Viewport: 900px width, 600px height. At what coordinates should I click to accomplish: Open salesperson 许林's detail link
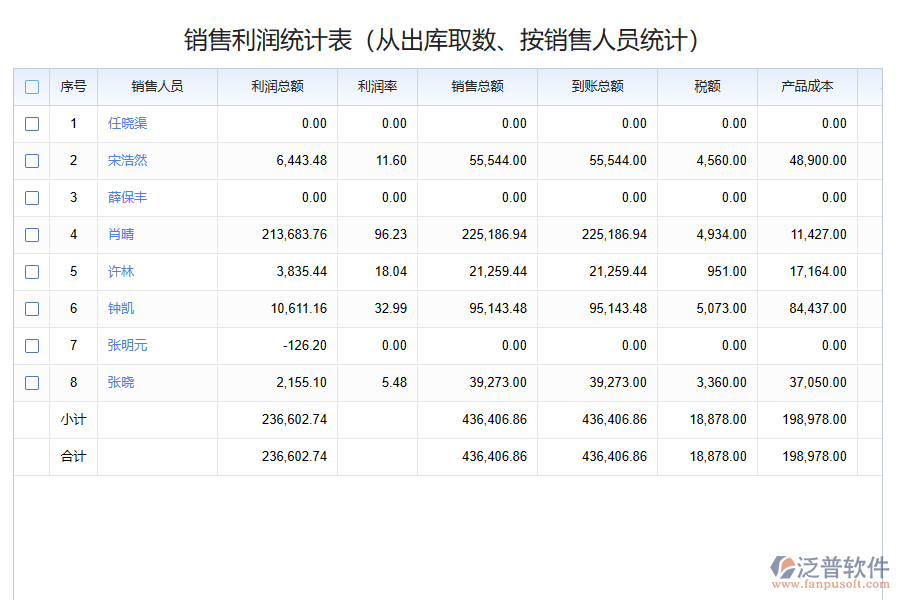121,271
